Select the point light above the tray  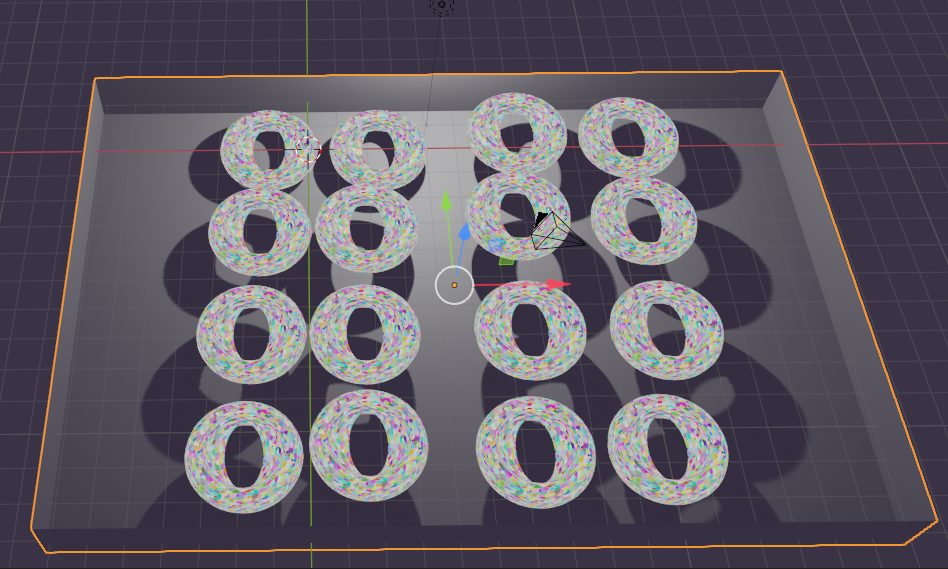coord(442,5)
